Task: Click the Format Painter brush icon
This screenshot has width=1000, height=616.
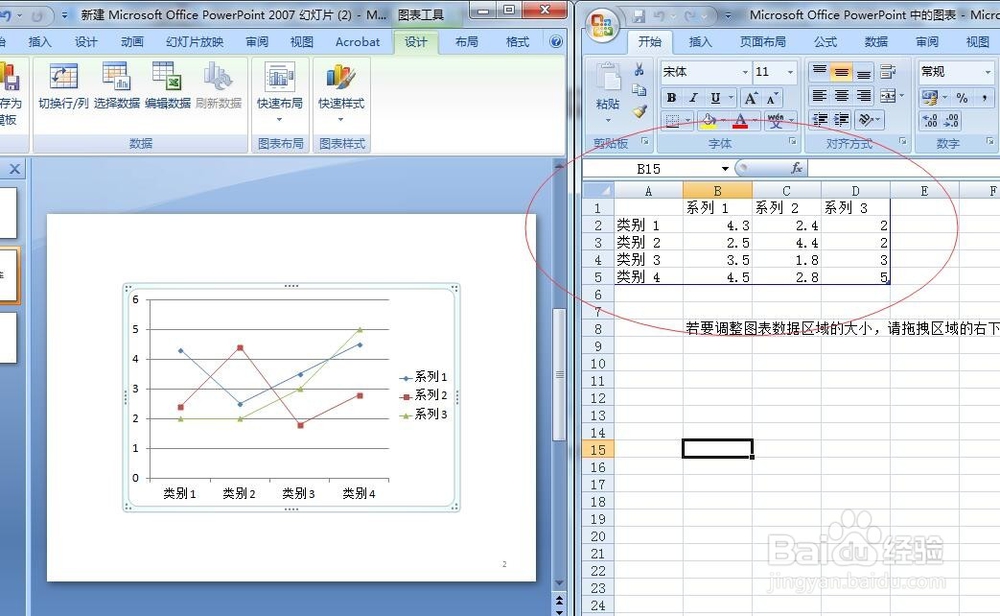Action: (639, 112)
